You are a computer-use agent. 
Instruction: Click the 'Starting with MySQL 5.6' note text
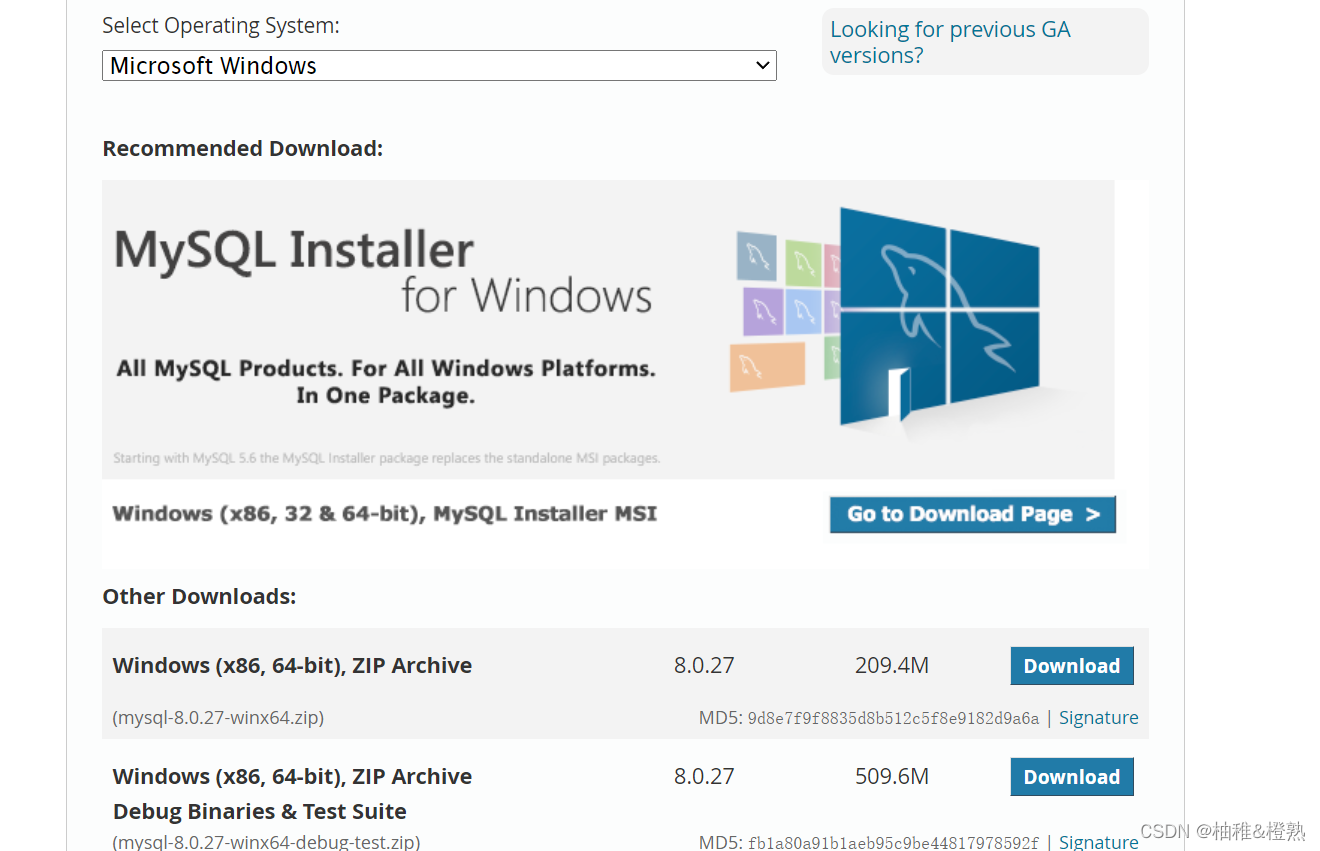pos(387,459)
